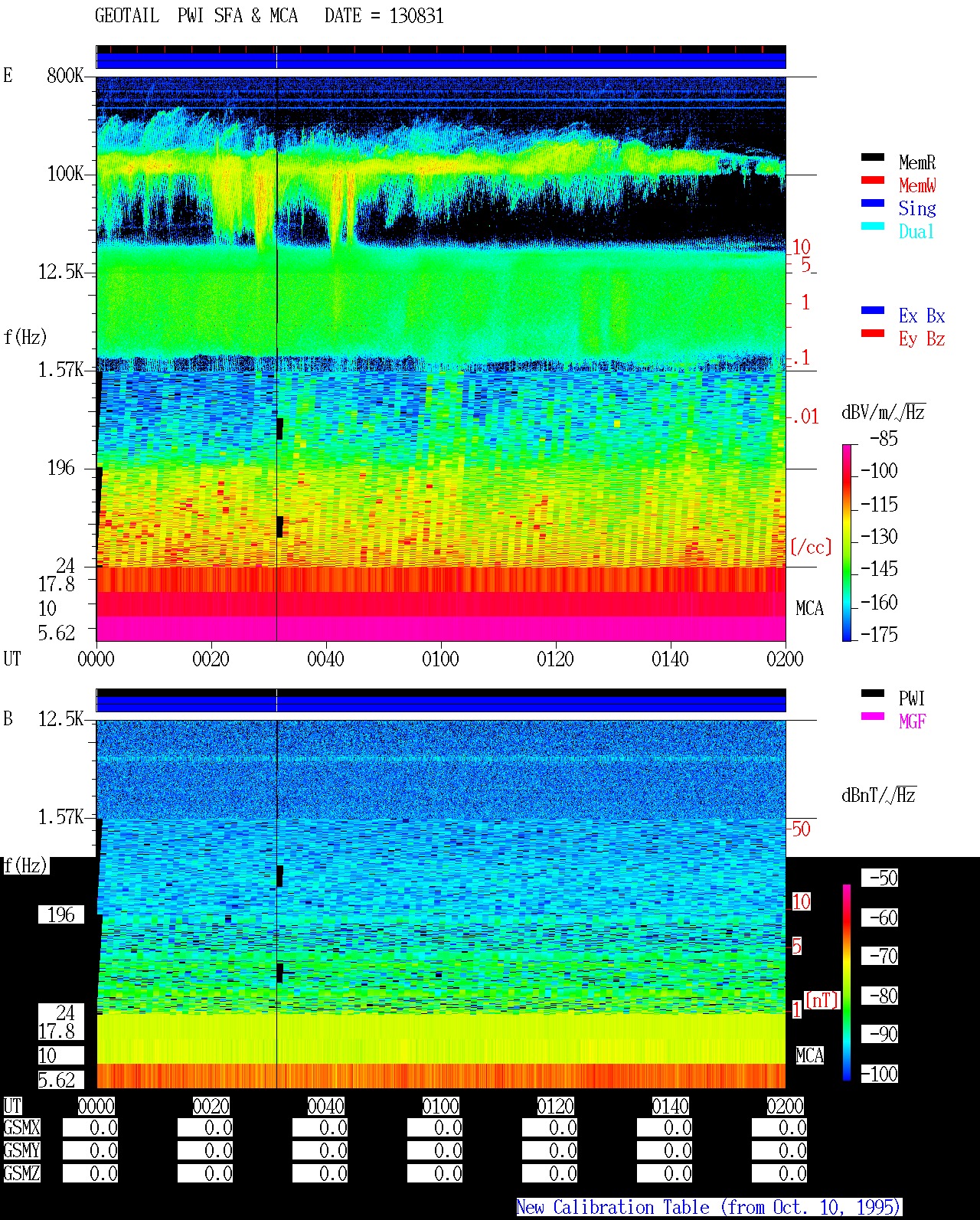
Task: Select the GEOTAIL PWI SFA & MCA title
Action: point(196,16)
